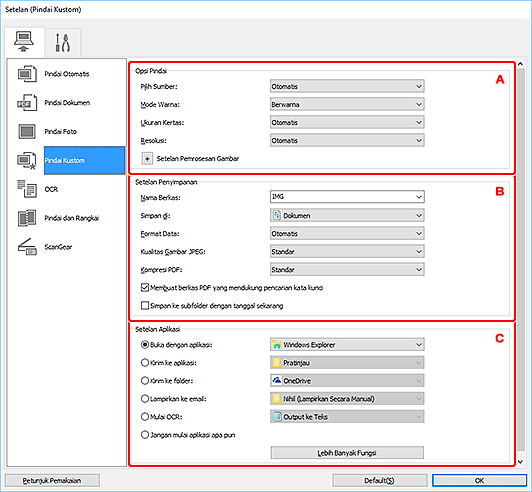Click the Lebih Banyak Fungsi button
Screen dimensions: 532x492
tap(347, 453)
